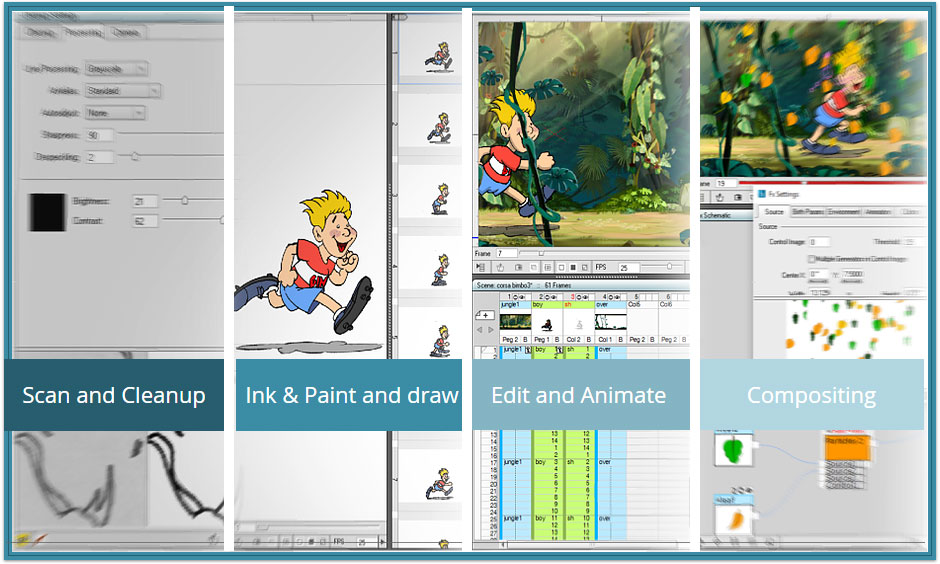Click the blue Fx Settings window icon
The height and width of the screenshot is (564, 940).
[x=762, y=194]
